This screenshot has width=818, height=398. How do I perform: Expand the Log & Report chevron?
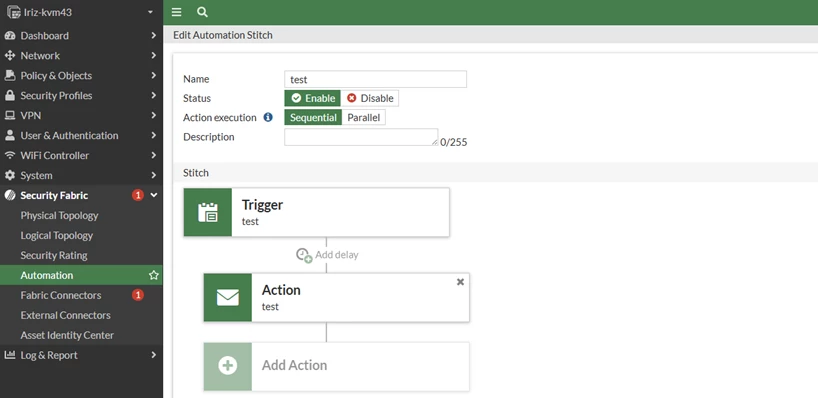(x=153, y=355)
